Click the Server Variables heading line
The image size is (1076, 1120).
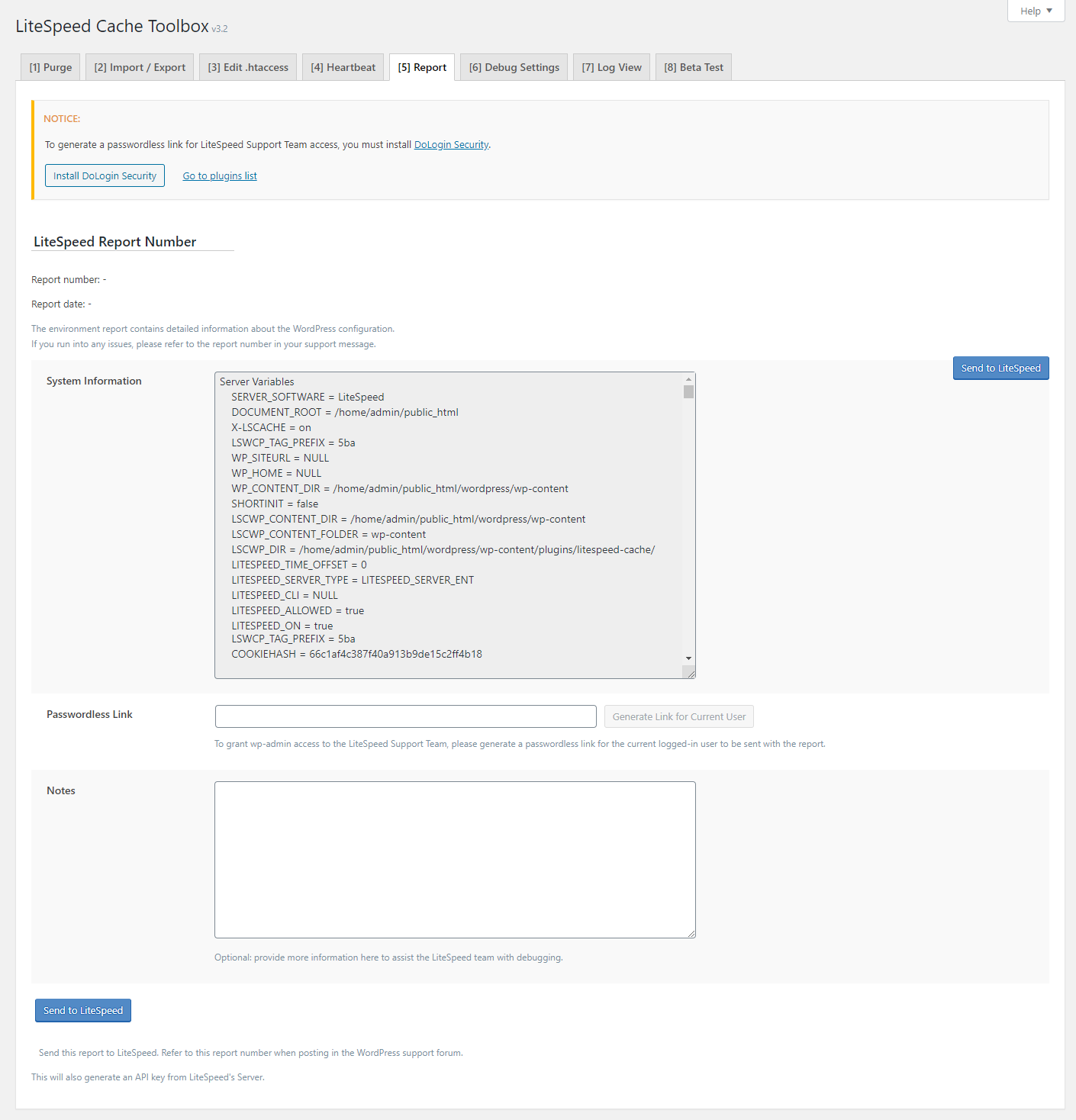pyautogui.click(x=256, y=381)
